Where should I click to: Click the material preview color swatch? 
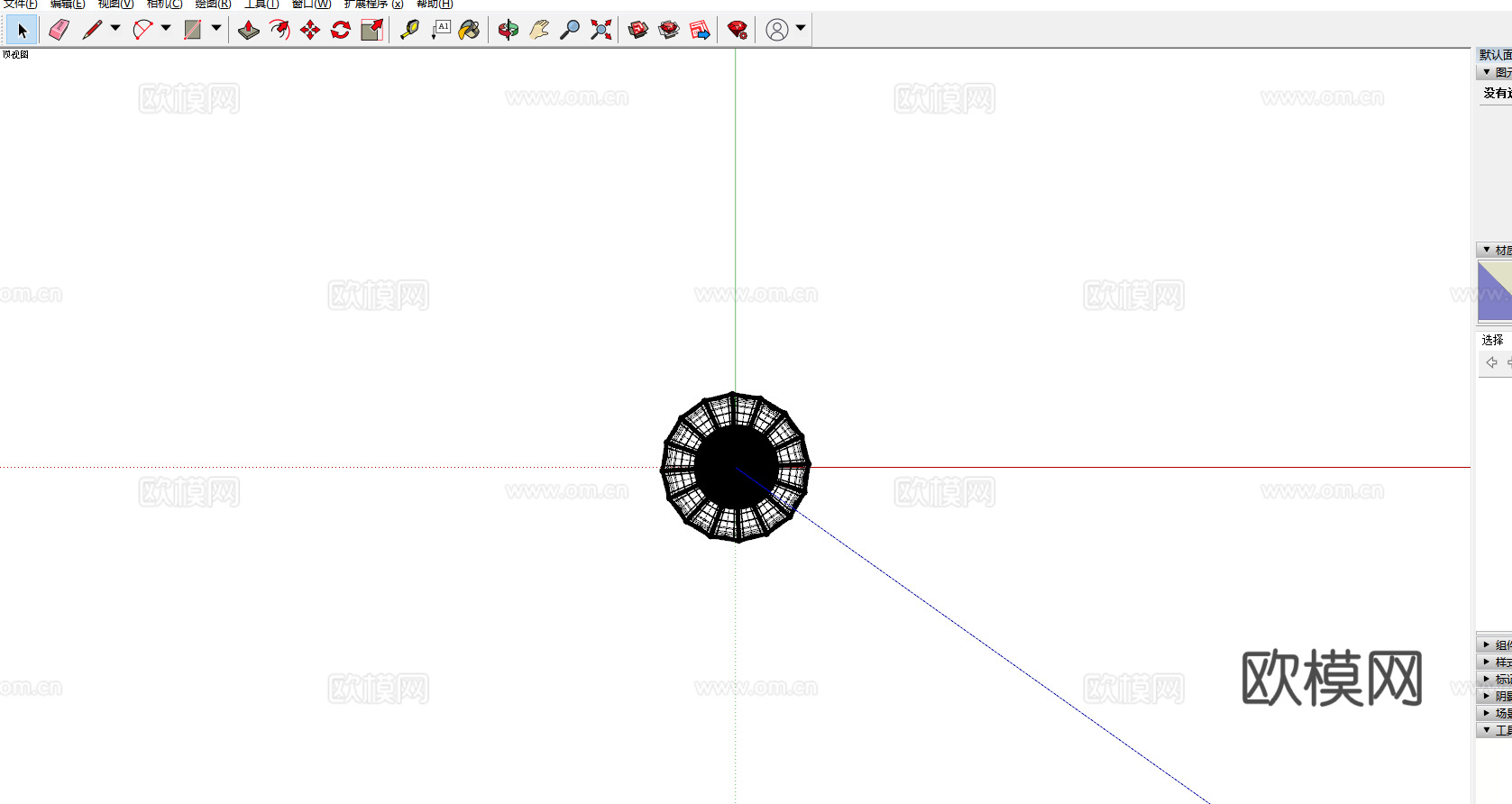click(x=1494, y=290)
